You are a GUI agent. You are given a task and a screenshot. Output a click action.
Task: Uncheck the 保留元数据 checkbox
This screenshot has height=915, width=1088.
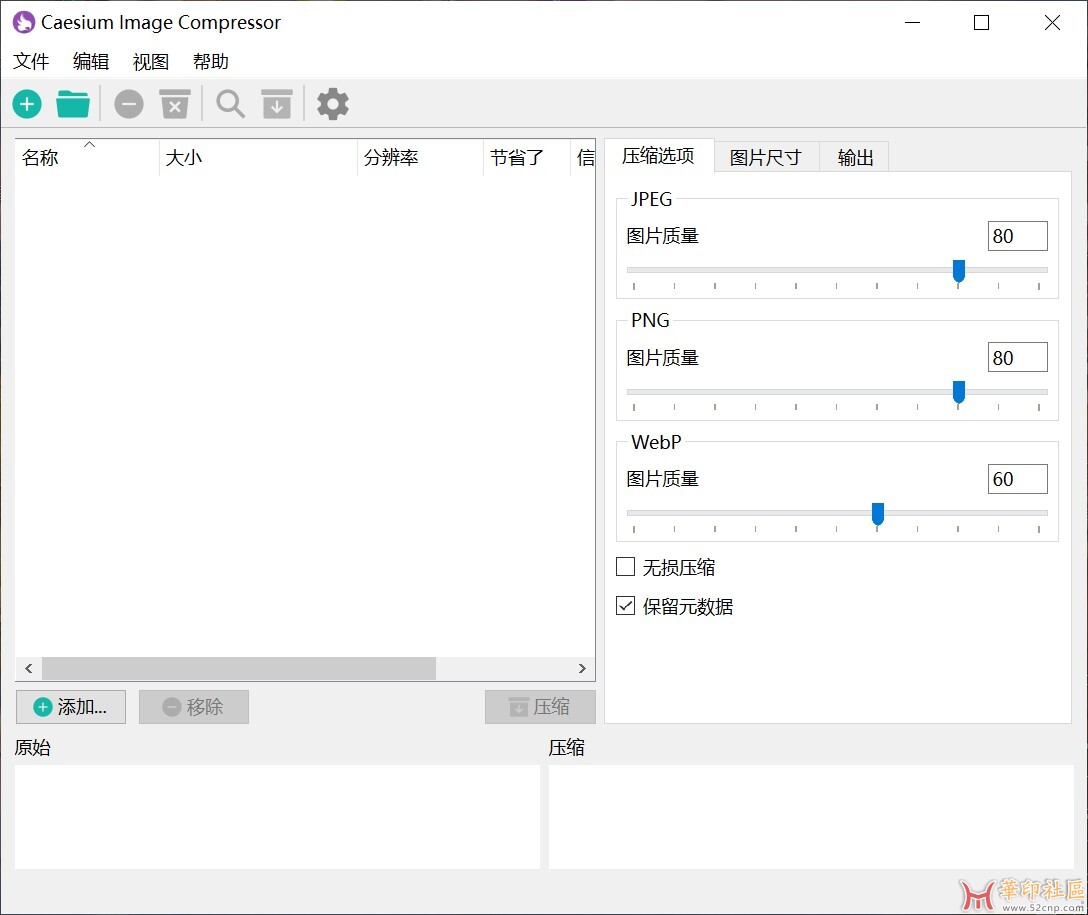coord(626,606)
